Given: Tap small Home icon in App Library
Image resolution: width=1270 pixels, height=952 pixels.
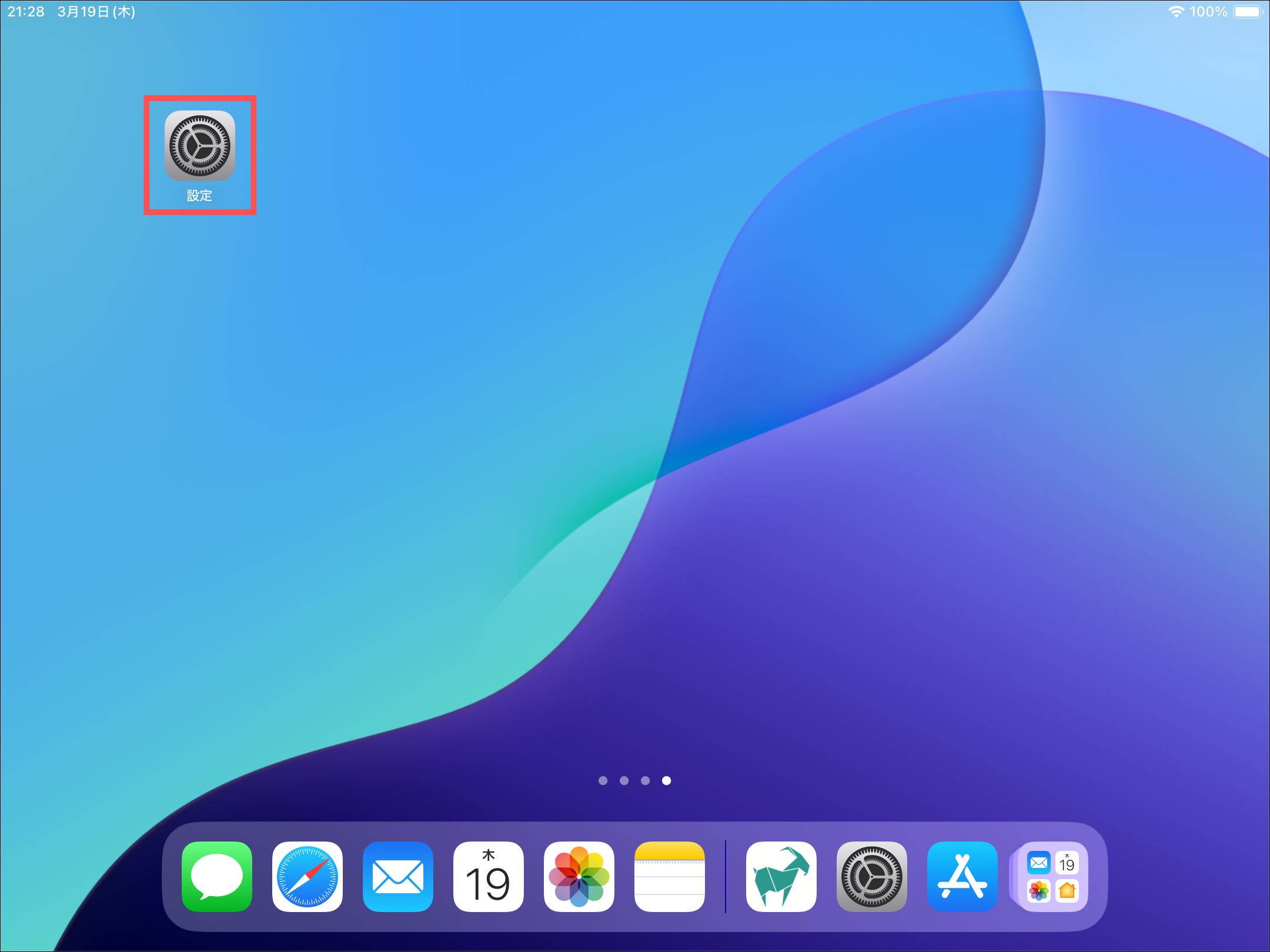Looking at the screenshot, I should tap(1067, 891).
